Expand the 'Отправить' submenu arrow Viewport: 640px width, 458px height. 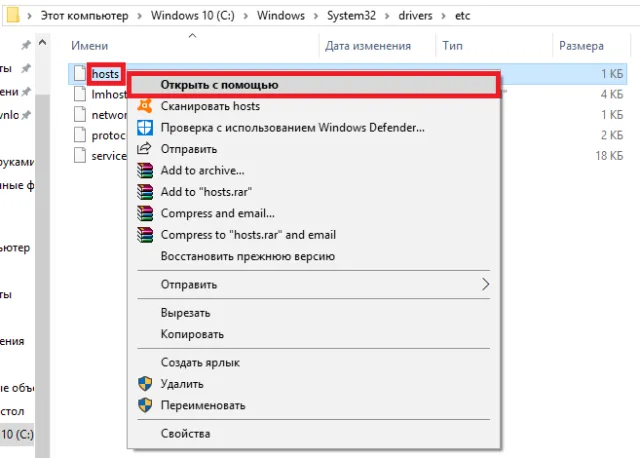point(485,284)
